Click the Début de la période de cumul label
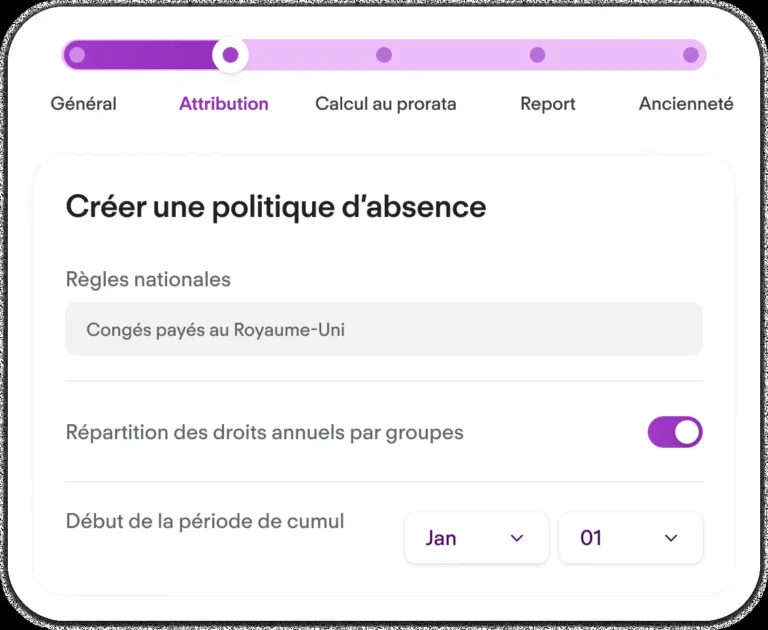The width and height of the screenshot is (768, 630). (x=205, y=521)
